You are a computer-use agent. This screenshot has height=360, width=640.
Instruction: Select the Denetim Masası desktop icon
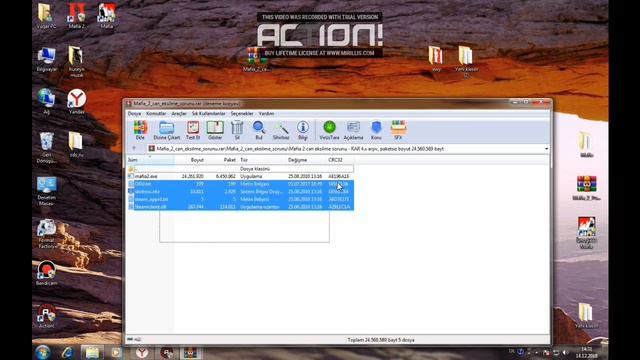47,191
